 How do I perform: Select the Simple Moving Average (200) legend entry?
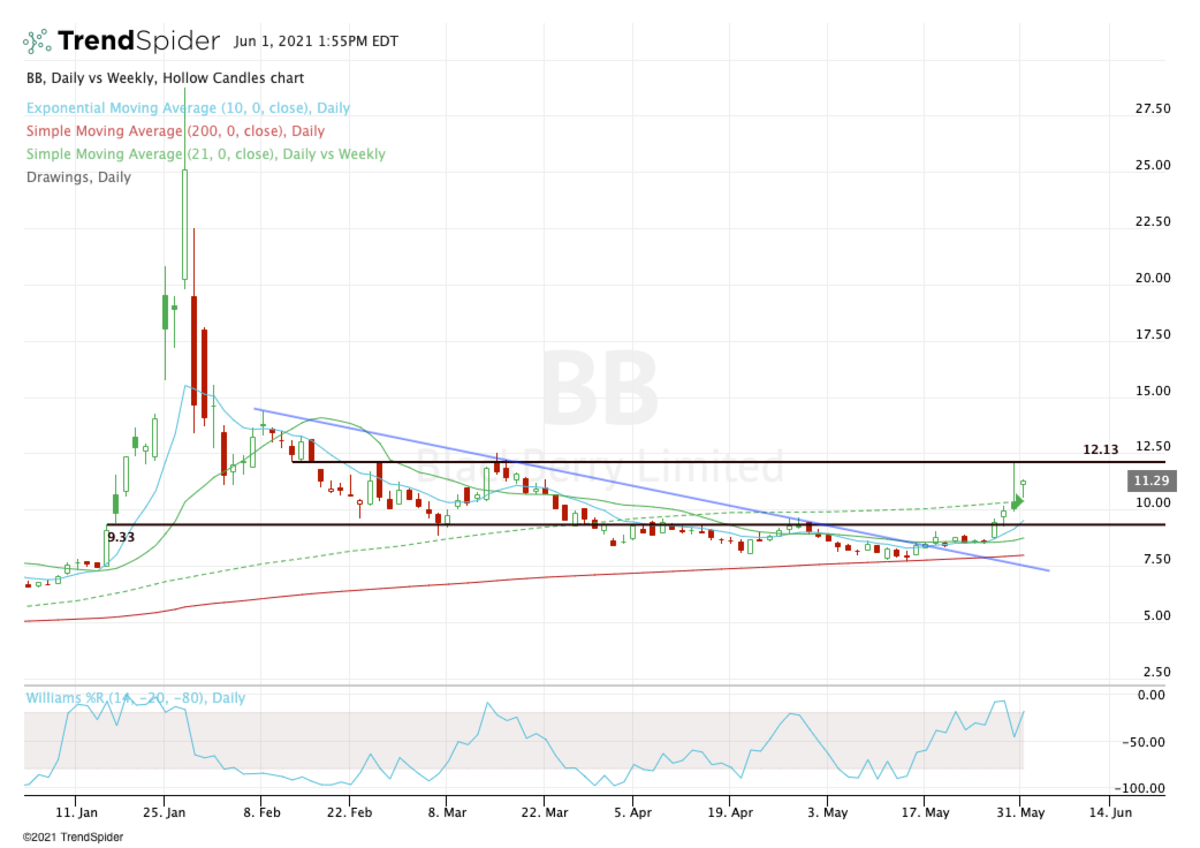coord(175,131)
